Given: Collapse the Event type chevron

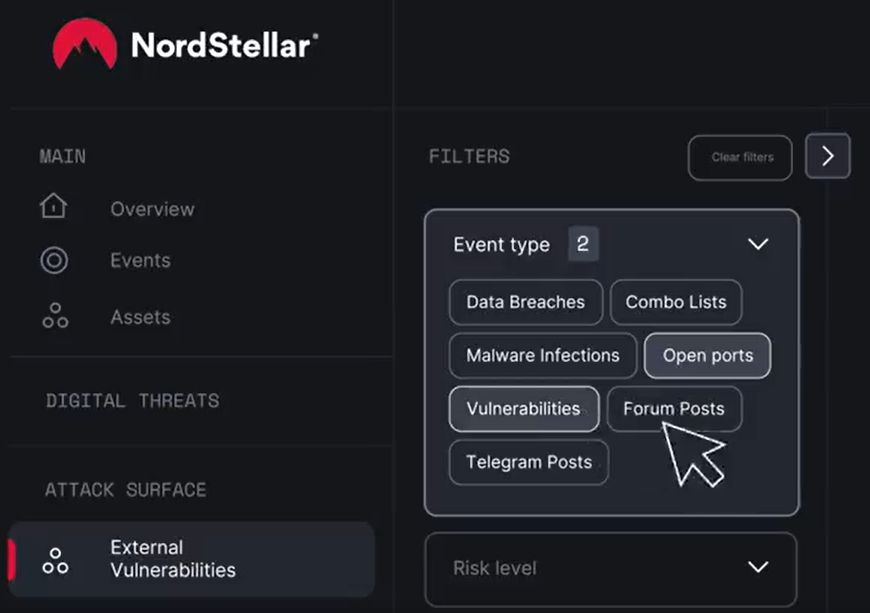Looking at the screenshot, I should pos(758,244).
